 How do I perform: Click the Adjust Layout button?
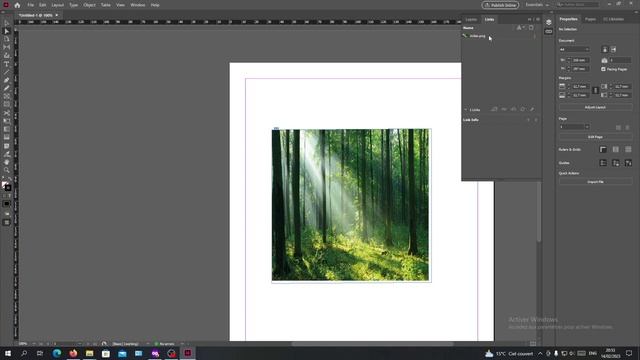point(595,107)
